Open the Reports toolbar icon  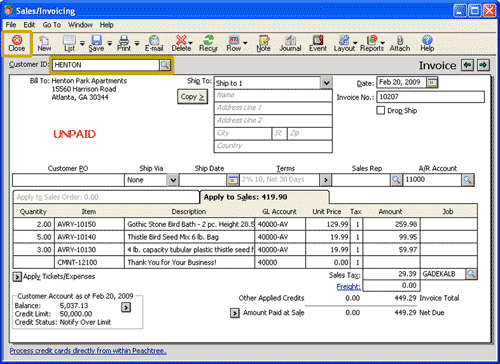[x=372, y=44]
